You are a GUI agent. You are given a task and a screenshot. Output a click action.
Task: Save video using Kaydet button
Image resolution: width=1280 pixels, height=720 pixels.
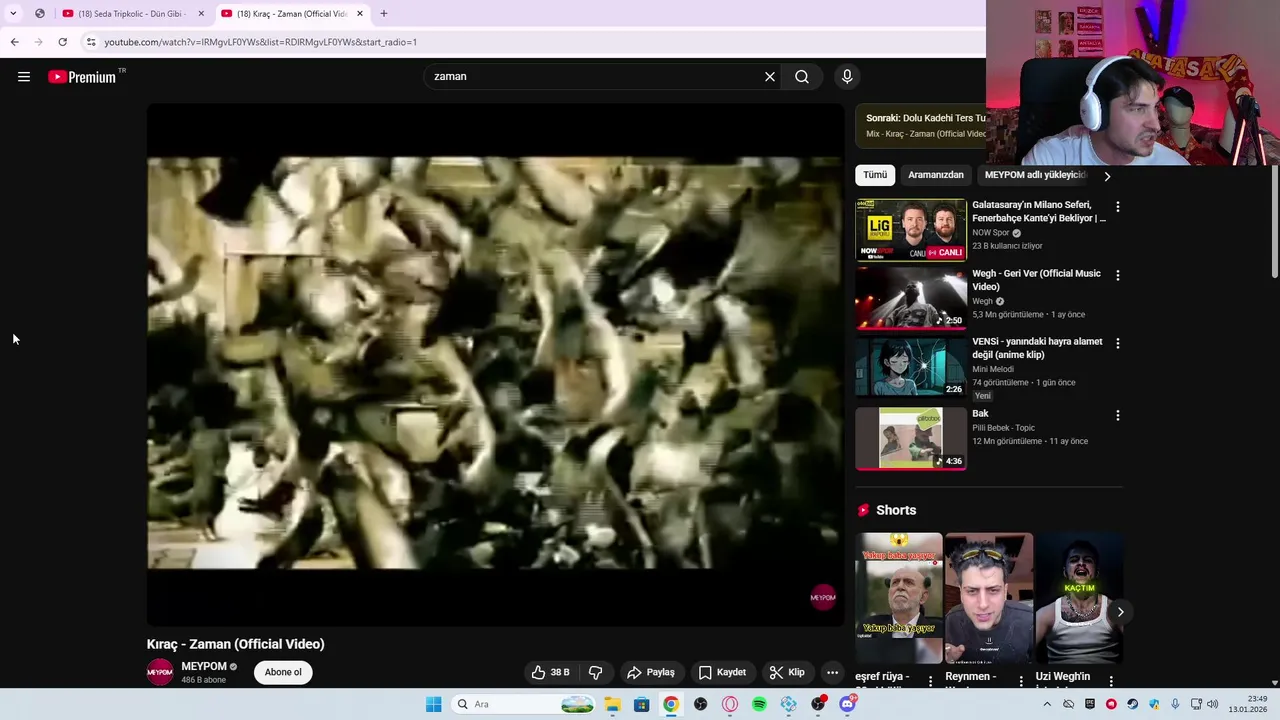(722, 673)
